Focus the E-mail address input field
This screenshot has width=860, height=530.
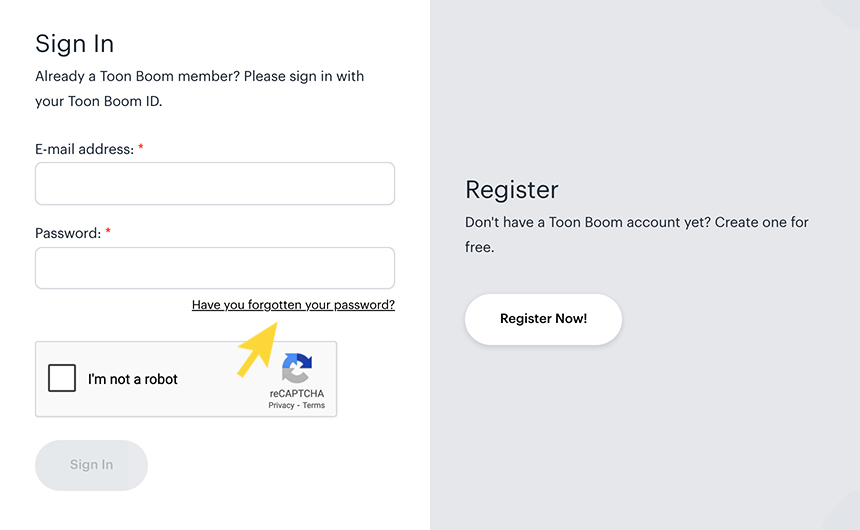pyautogui.click(x=215, y=184)
